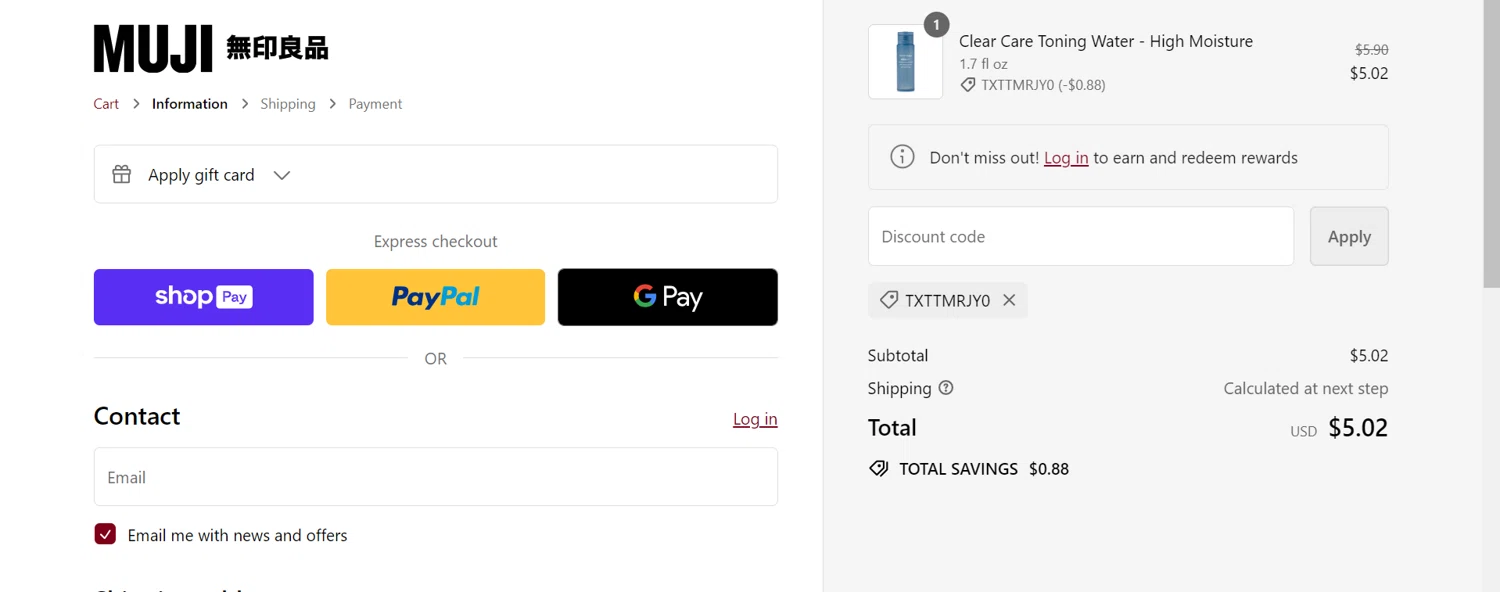This screenshot has width=1500, height=592.
Task: Click the MUJI logo
Action: pos(211,48)
